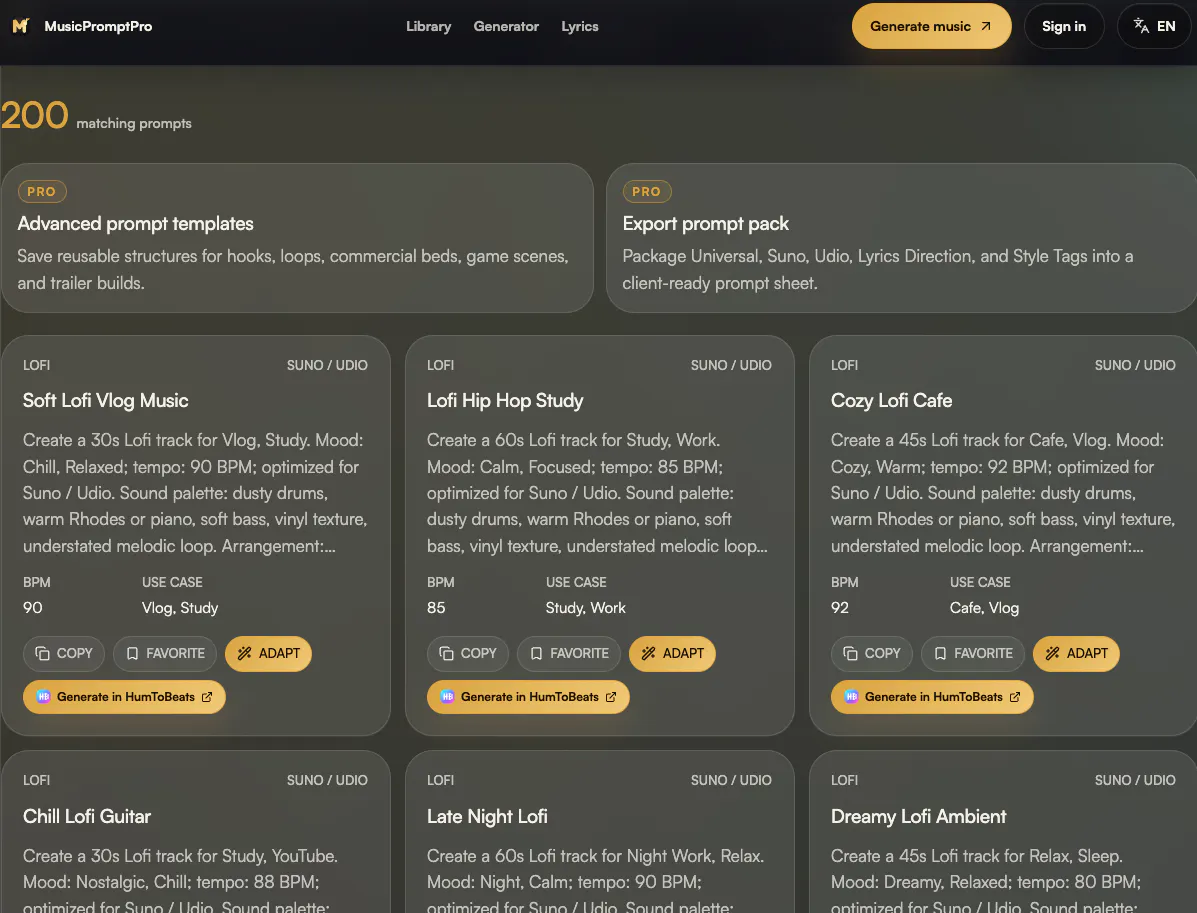
Task: Click the 'Cafe, Vlog' use case value
Action: 984,608
